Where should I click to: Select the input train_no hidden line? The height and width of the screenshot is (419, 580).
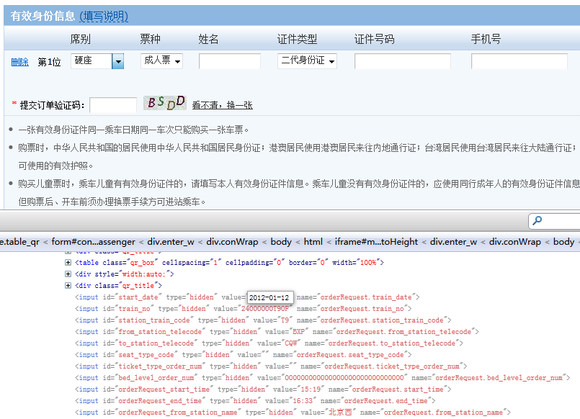click(243, 308)
